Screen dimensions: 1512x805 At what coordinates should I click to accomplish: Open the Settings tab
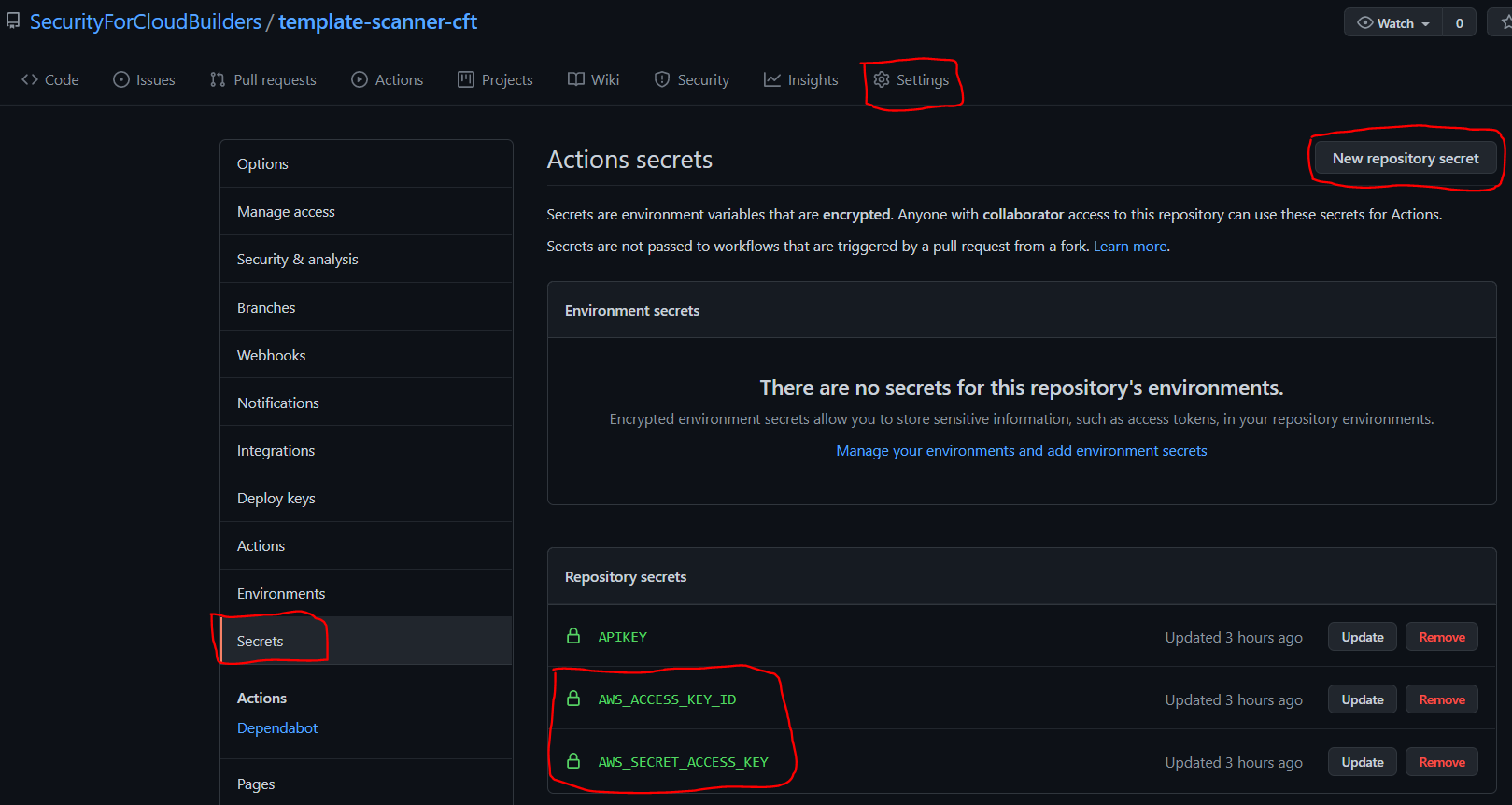coord(911,79)
